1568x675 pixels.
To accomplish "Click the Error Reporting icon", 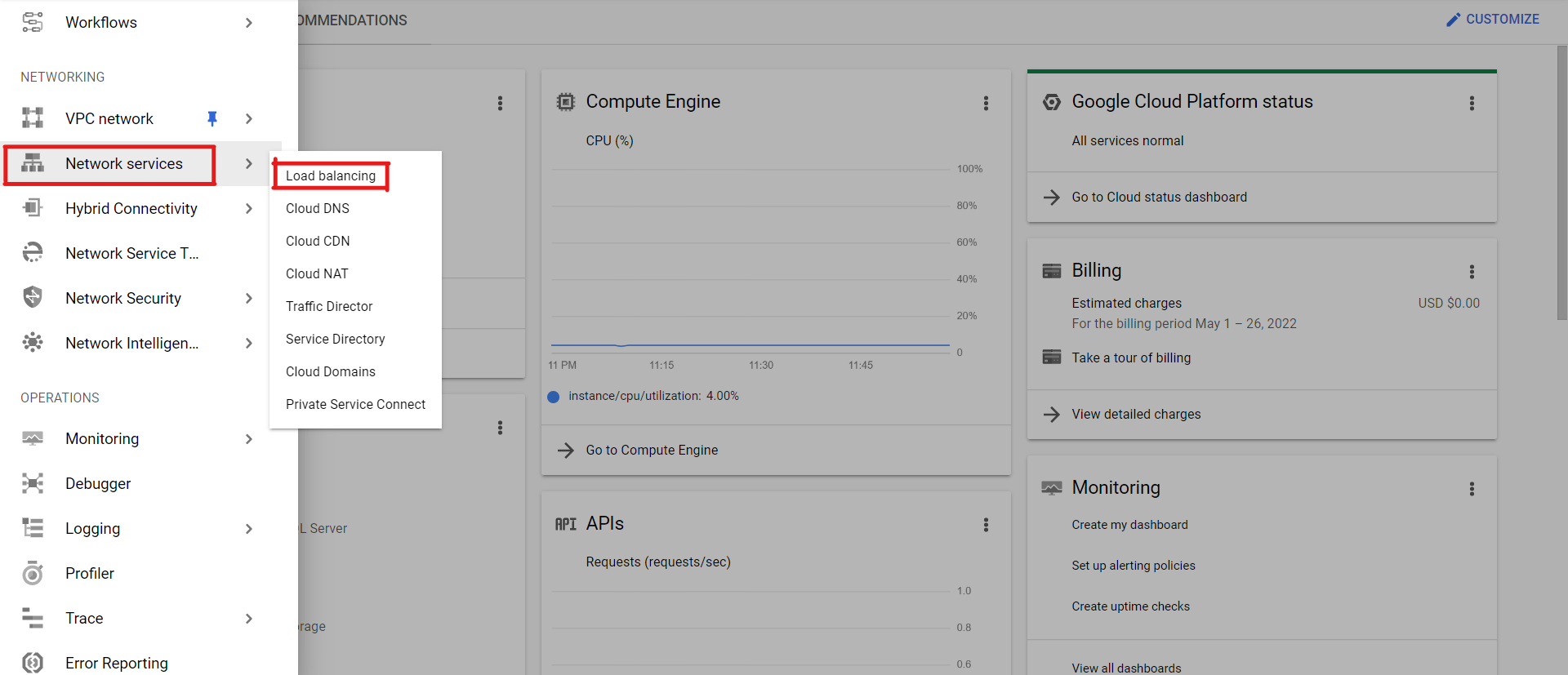I will click(x=33, y=663).
